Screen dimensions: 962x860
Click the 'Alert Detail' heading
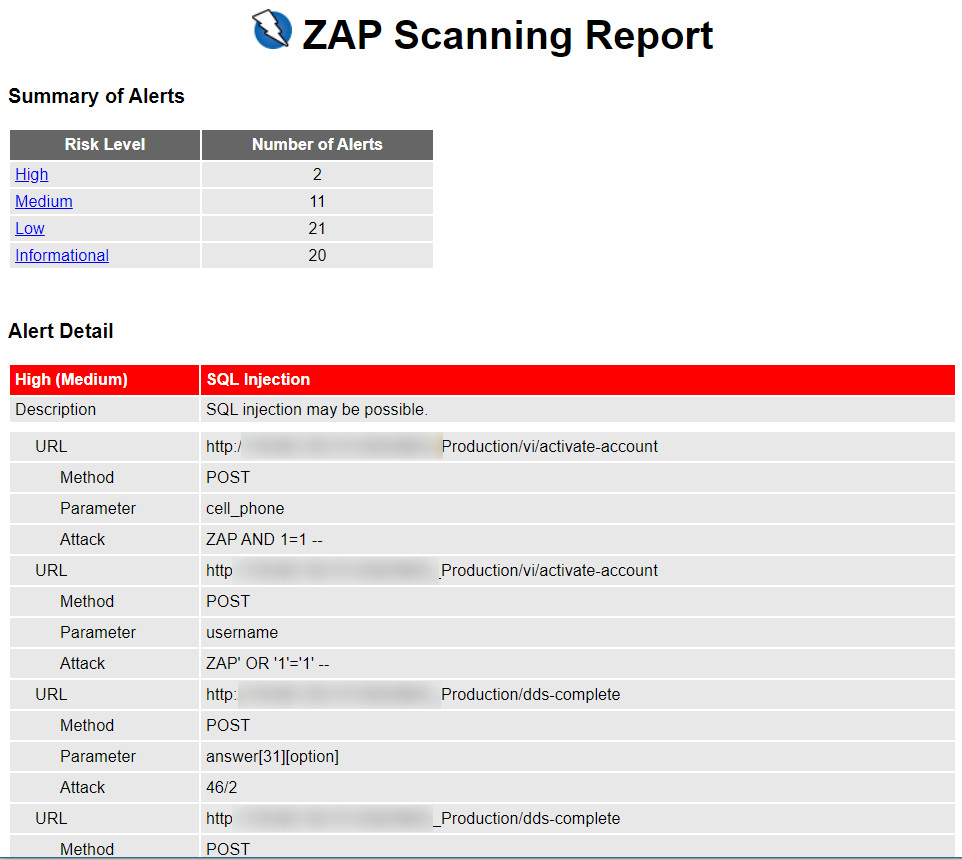point(61,331)
